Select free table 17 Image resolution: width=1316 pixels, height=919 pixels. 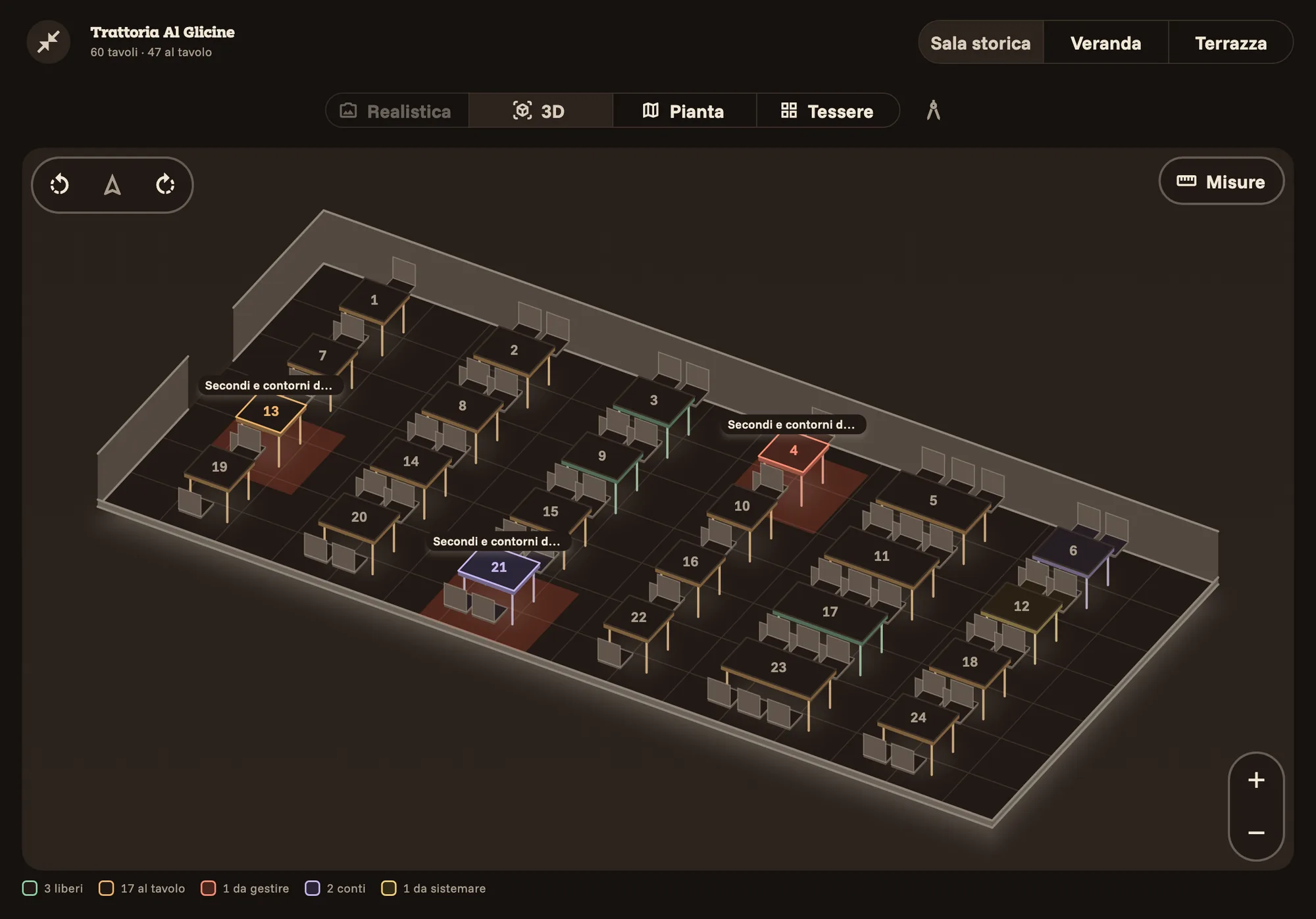click(830, 613)
